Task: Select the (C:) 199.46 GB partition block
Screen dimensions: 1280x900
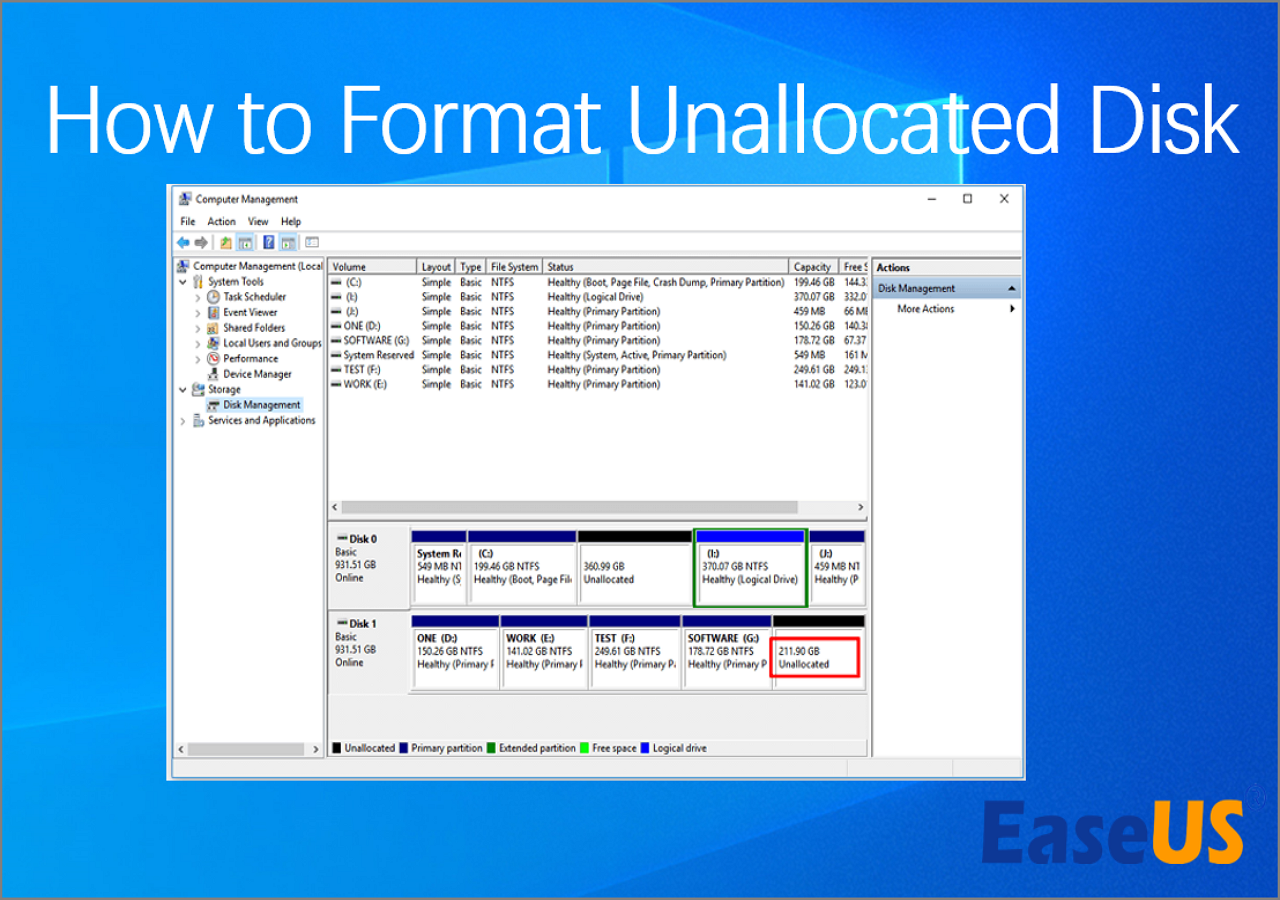Action: [521, 568]
